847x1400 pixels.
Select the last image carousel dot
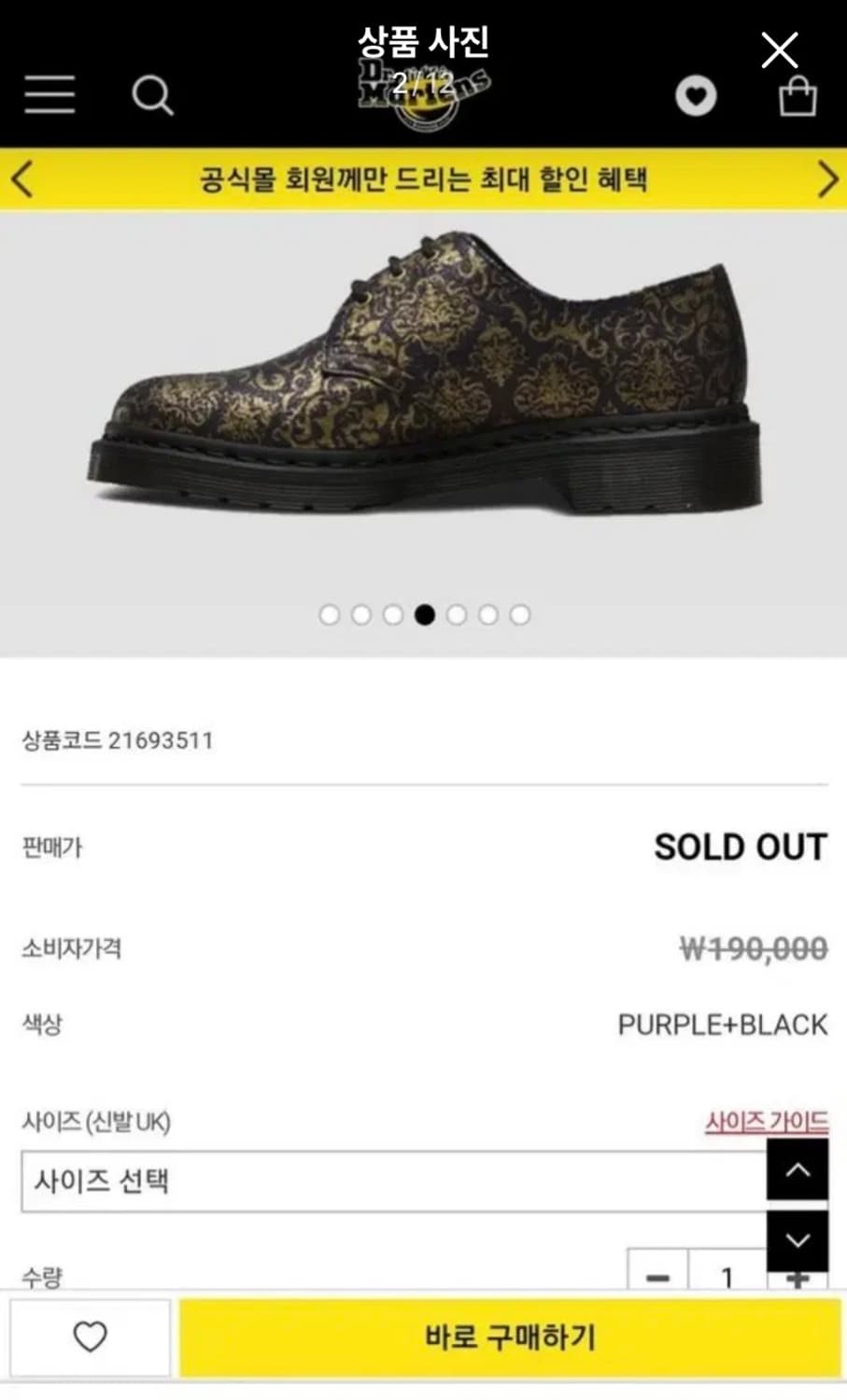[520, 615]
